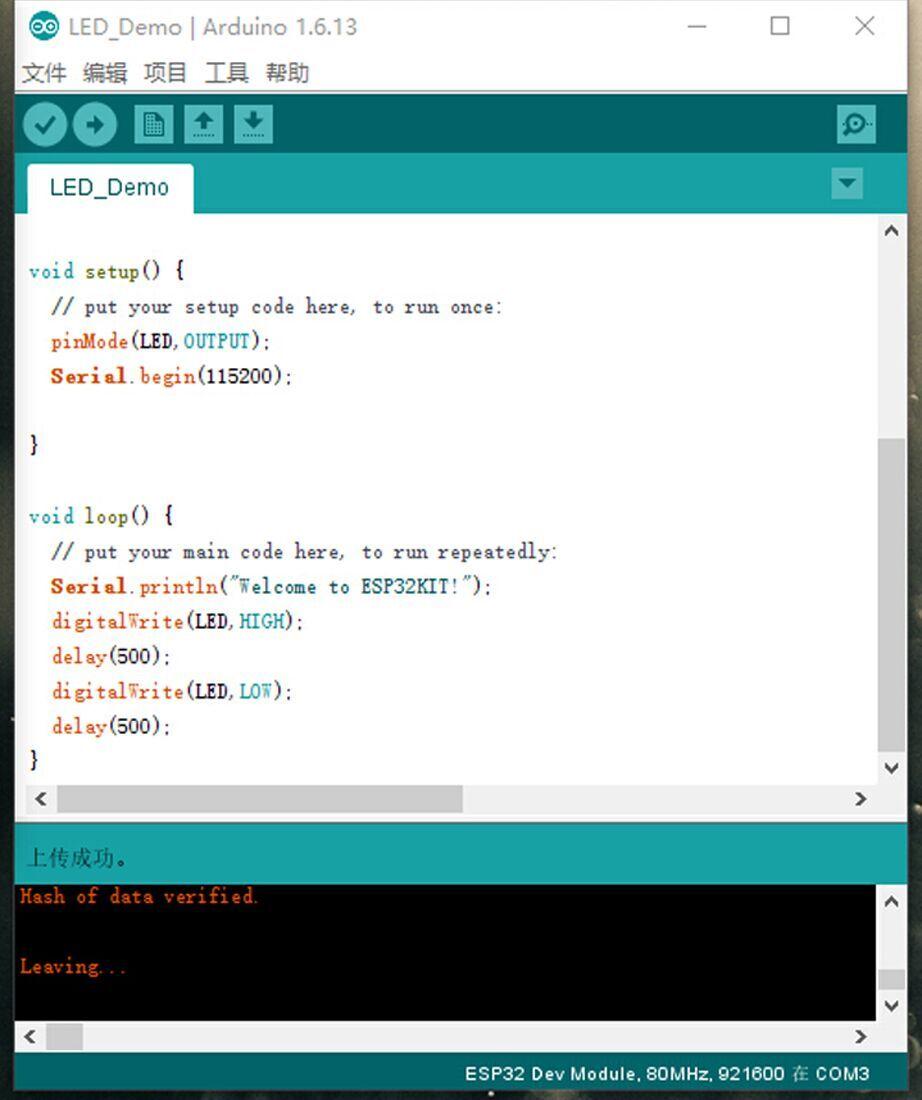Open the 工具 menu
The image size is (922, 1100).
[227, 73]
